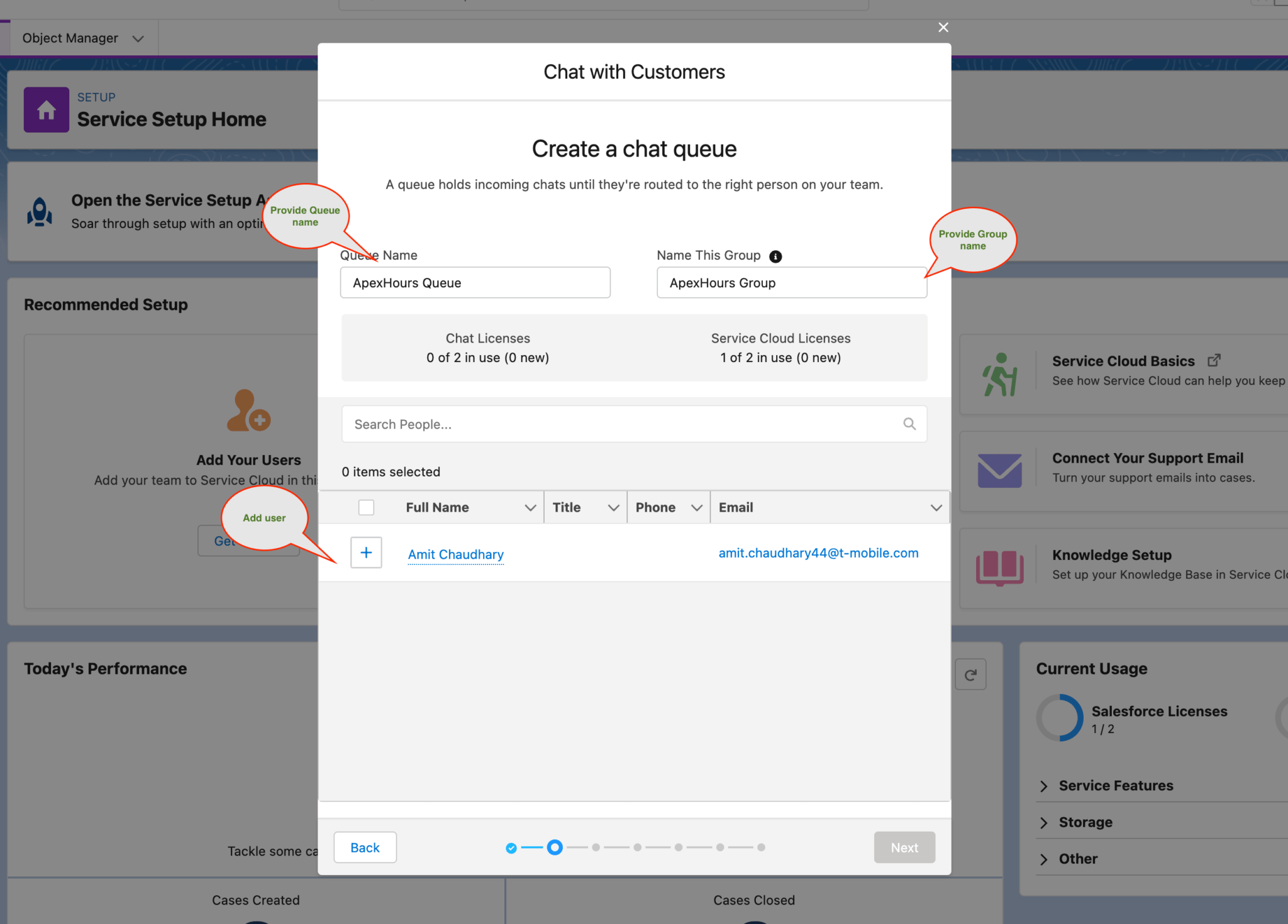The image size is (1288, 924).
Task: Expand the Service Features section
Action: pyautogui.click(x=1043, y=785)
